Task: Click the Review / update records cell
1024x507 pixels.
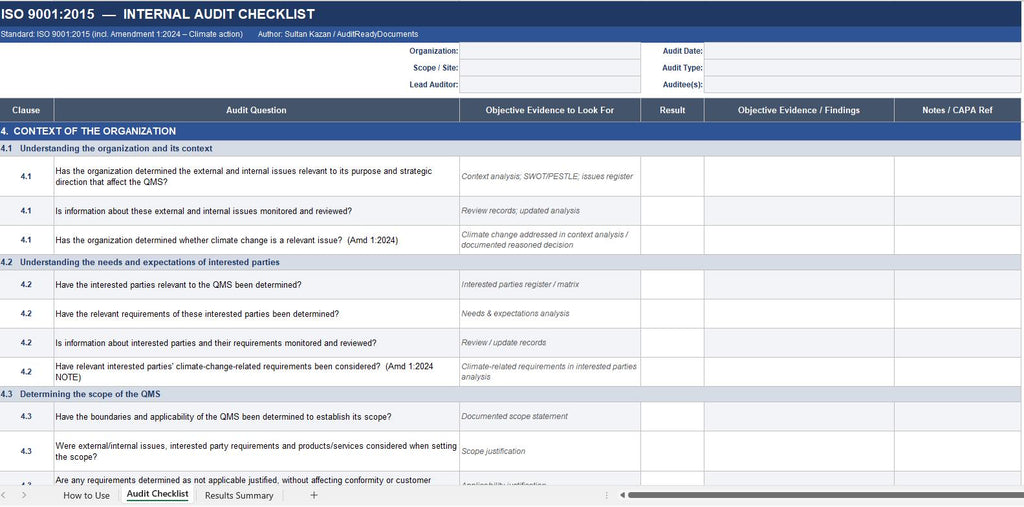Action: click(x=550, y=342)
